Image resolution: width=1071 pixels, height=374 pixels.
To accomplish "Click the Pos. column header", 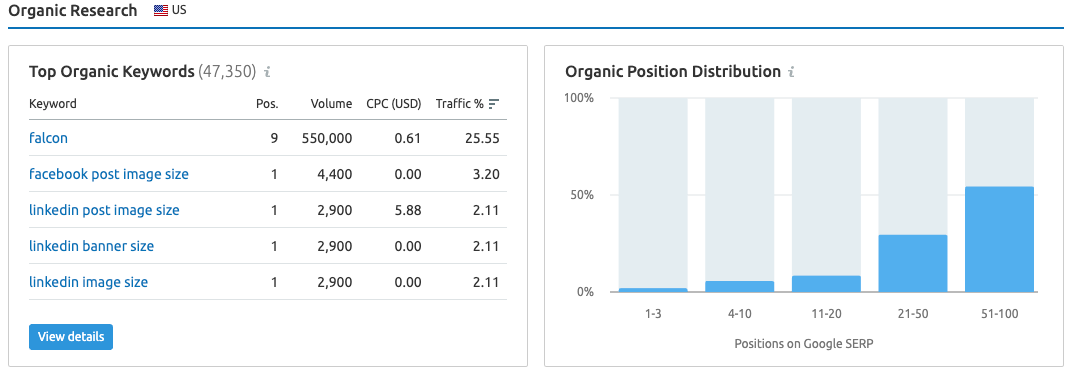I will pyautogui.click(x=267, y=104).
